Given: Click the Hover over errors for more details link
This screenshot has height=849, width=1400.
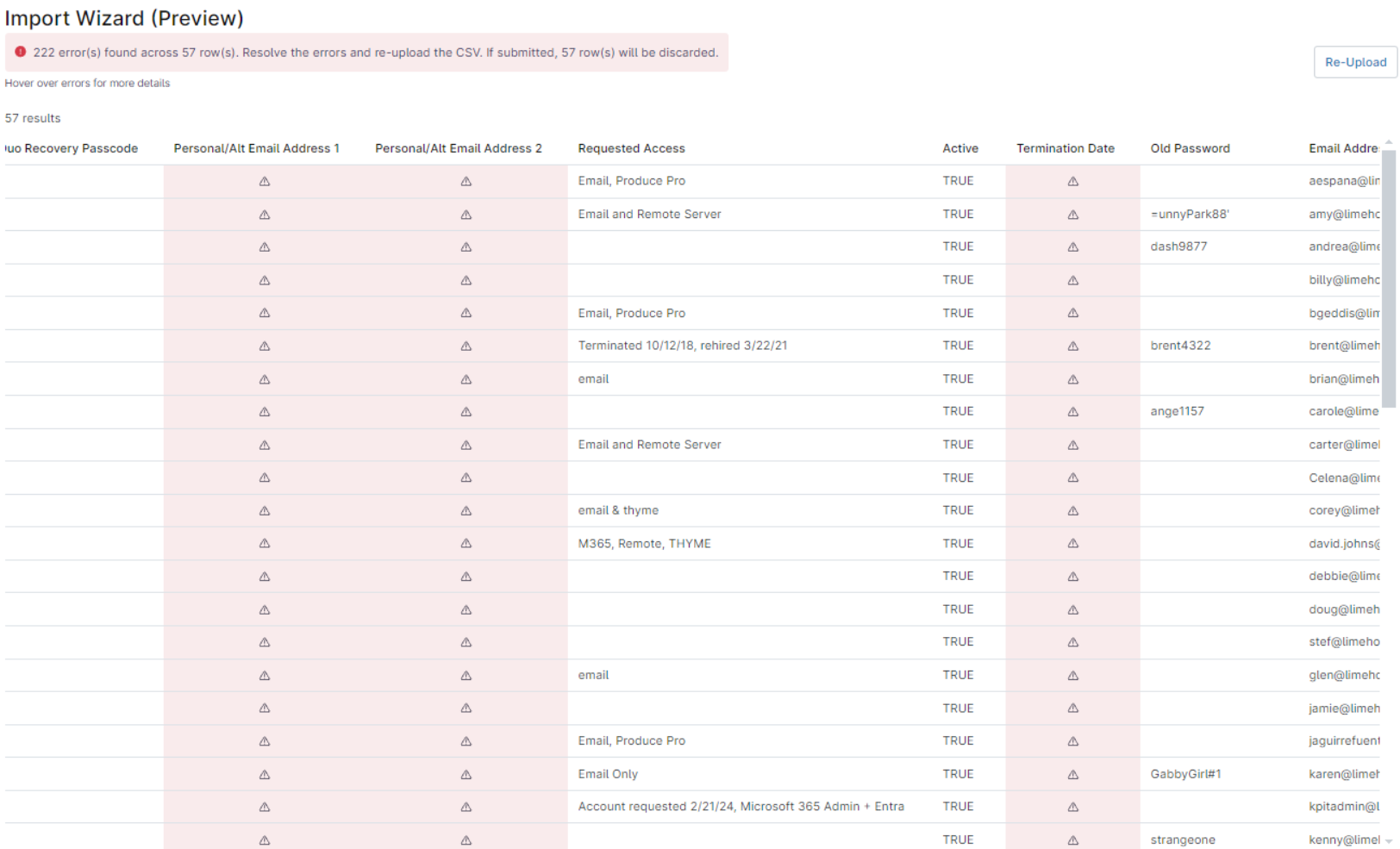Looking at the screenshot, I should tap(87, 83).
